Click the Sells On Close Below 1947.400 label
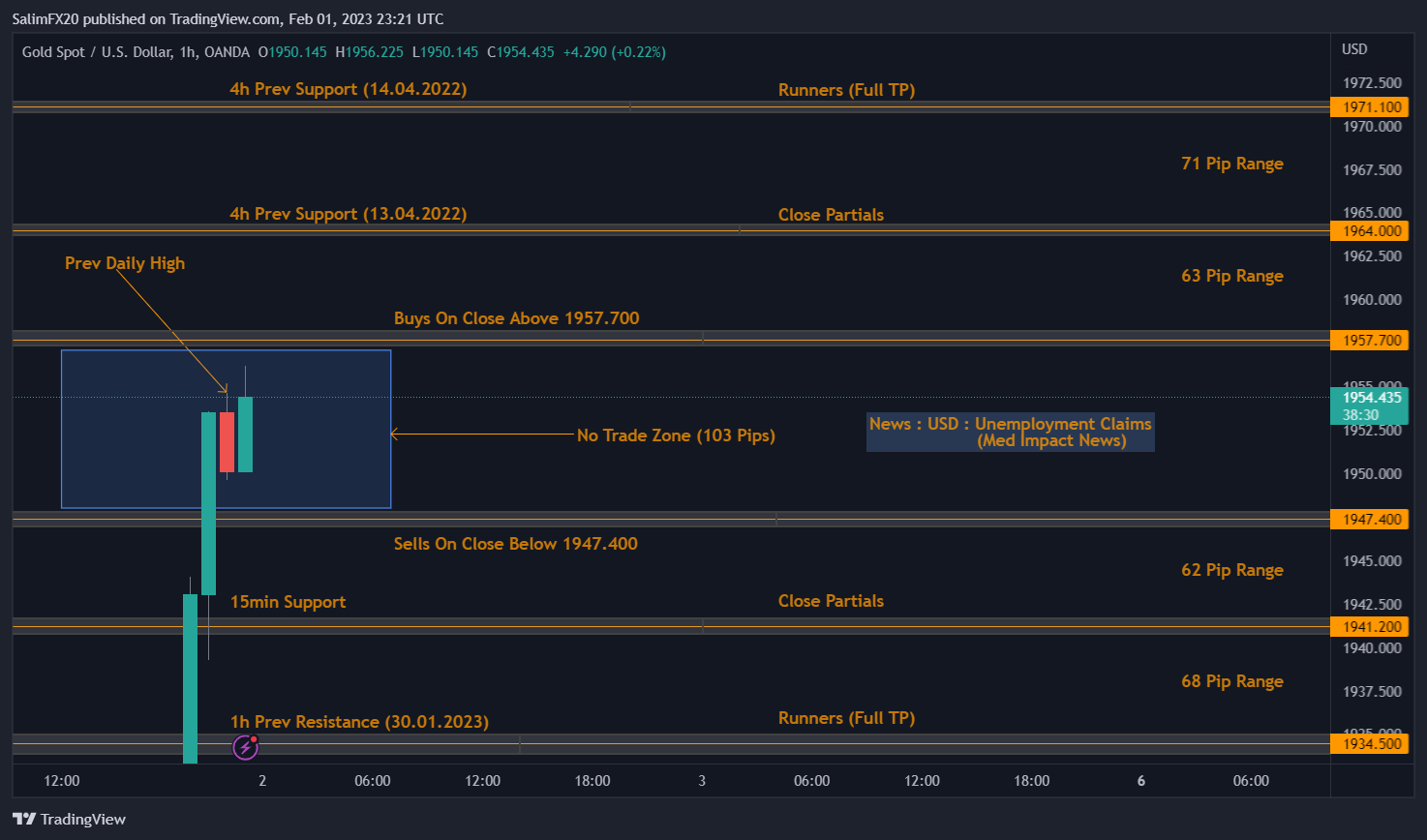This screenshot has width=1427, height=840. tap(516, 543)
